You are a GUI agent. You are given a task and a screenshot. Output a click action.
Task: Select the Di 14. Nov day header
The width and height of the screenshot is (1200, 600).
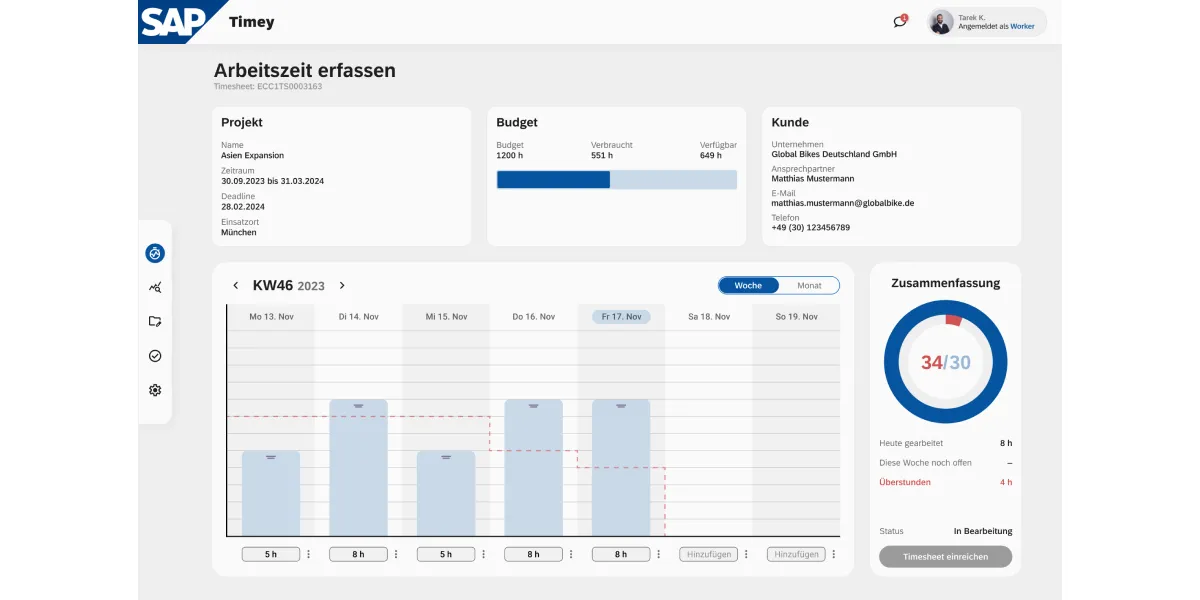click(358, 317)
